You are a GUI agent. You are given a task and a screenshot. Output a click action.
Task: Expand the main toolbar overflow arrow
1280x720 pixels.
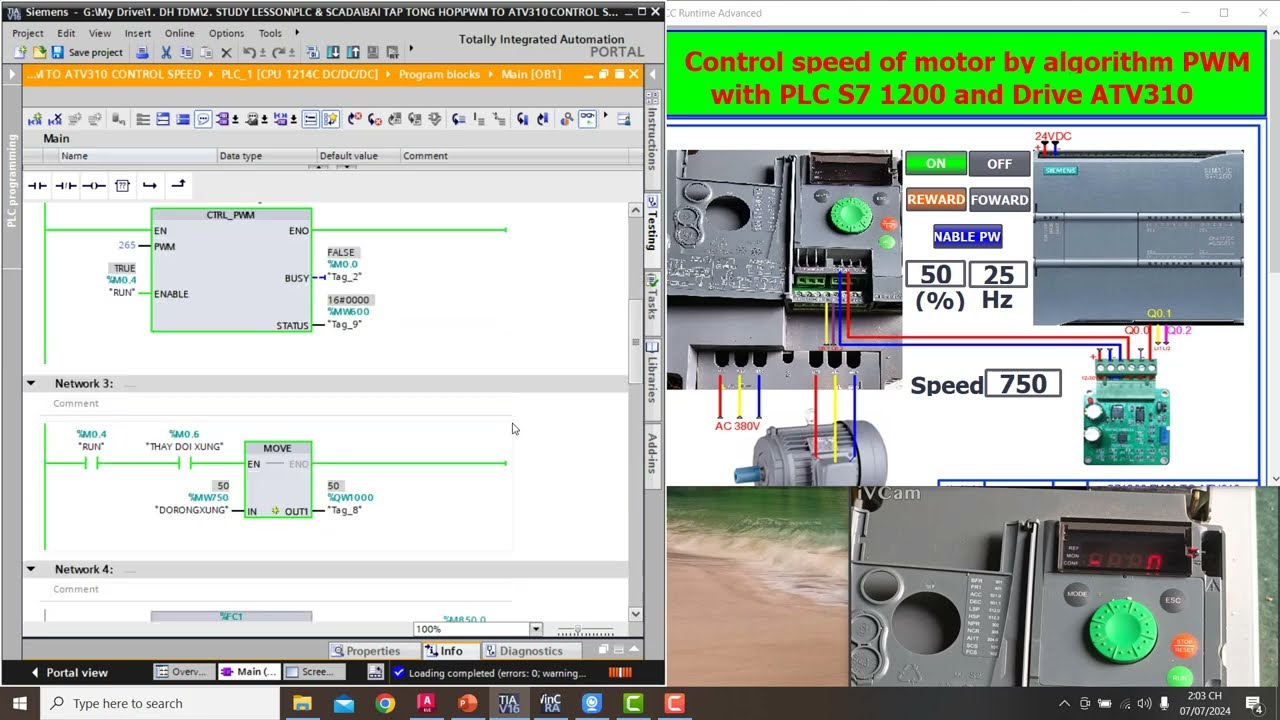[x=411, y=49]
